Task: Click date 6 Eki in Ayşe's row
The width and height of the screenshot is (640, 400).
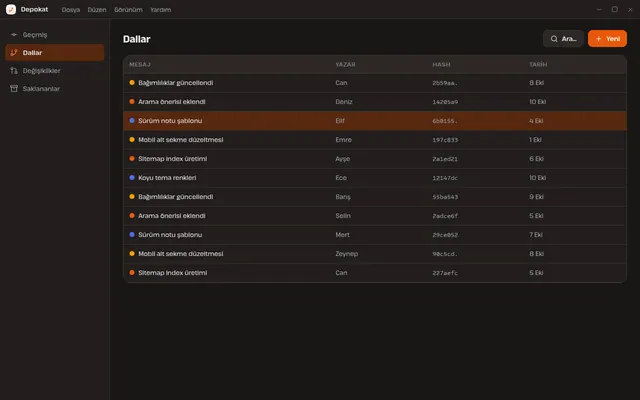Action: click(x=536, y=159)
